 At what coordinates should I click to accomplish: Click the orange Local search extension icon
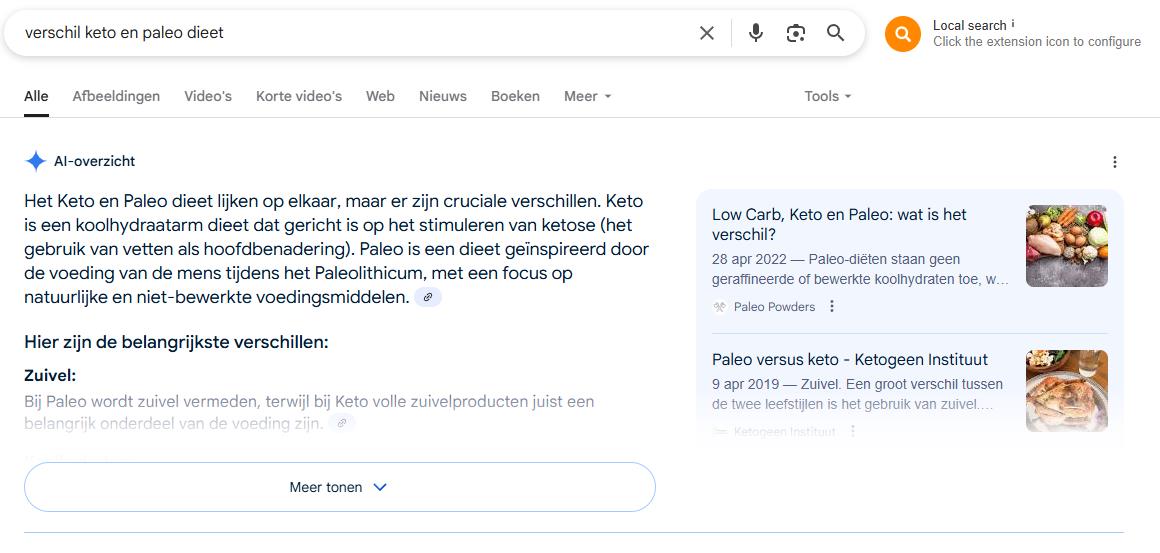[903, 34]
